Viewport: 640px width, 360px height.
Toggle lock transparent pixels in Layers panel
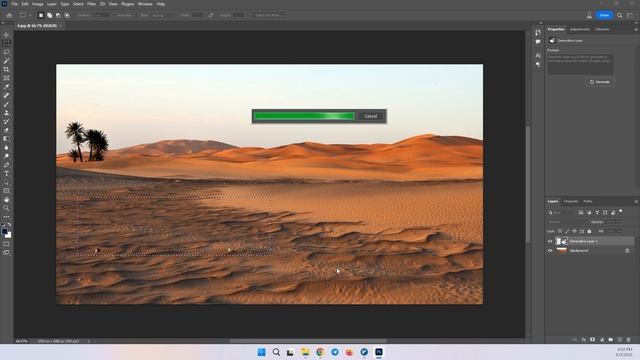pos(560,231)
